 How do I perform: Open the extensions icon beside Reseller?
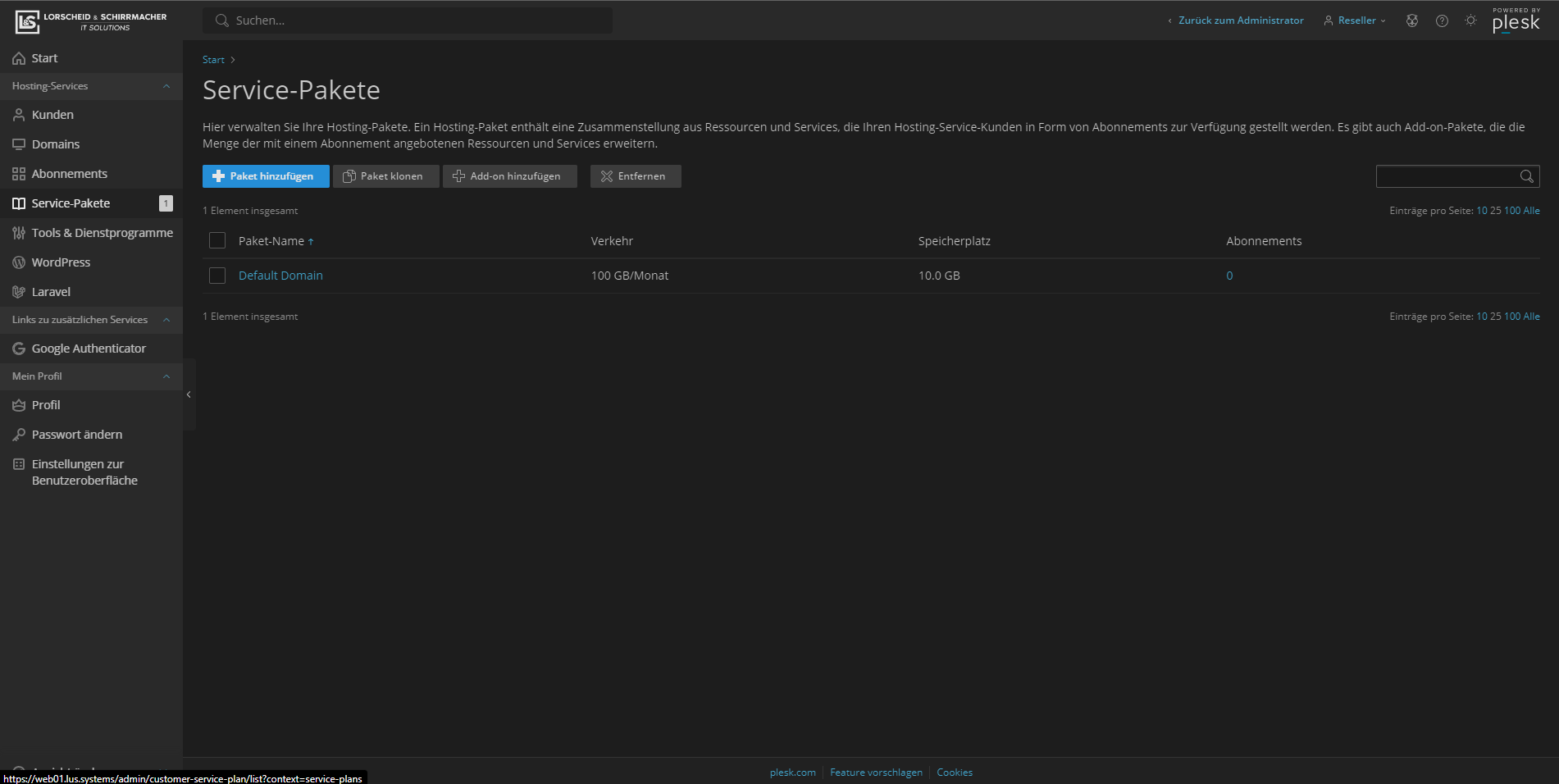pos(1412,21)
